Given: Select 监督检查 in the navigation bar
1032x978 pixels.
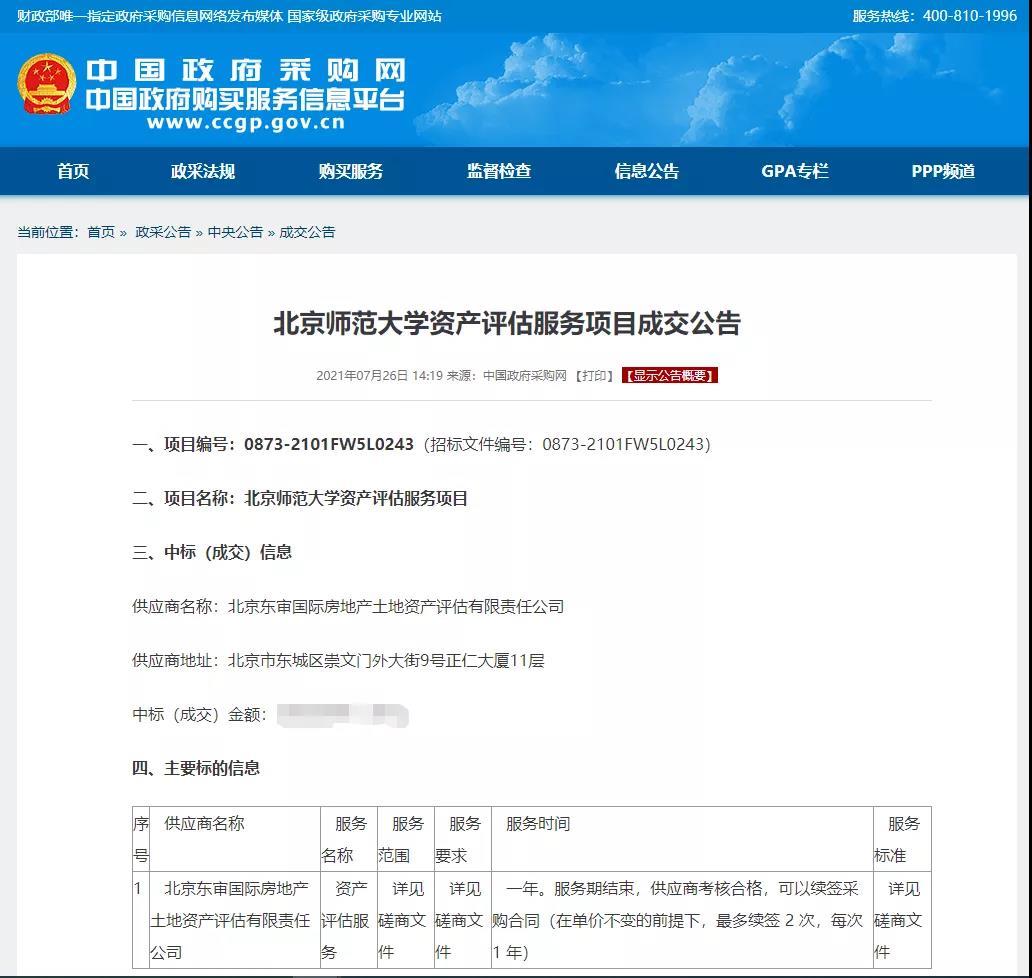Looking at the screenshot, I should point(499,171).
